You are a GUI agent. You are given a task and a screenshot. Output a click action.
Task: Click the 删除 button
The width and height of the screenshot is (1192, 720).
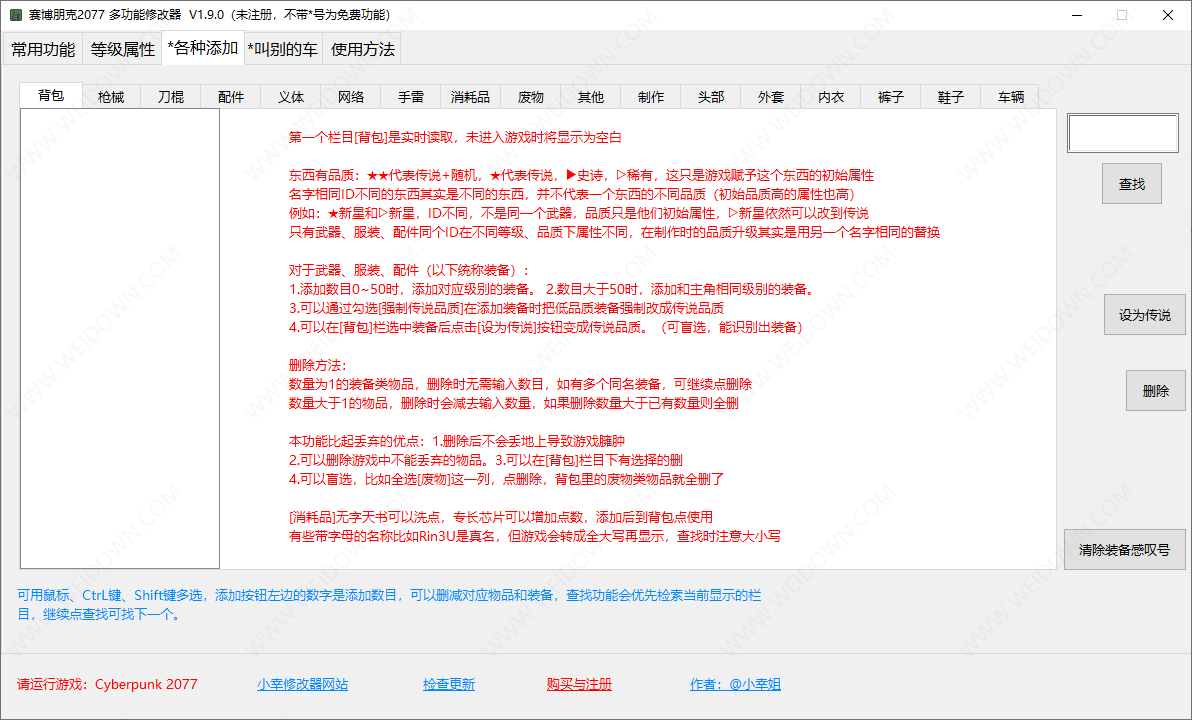pos(1155,391)
